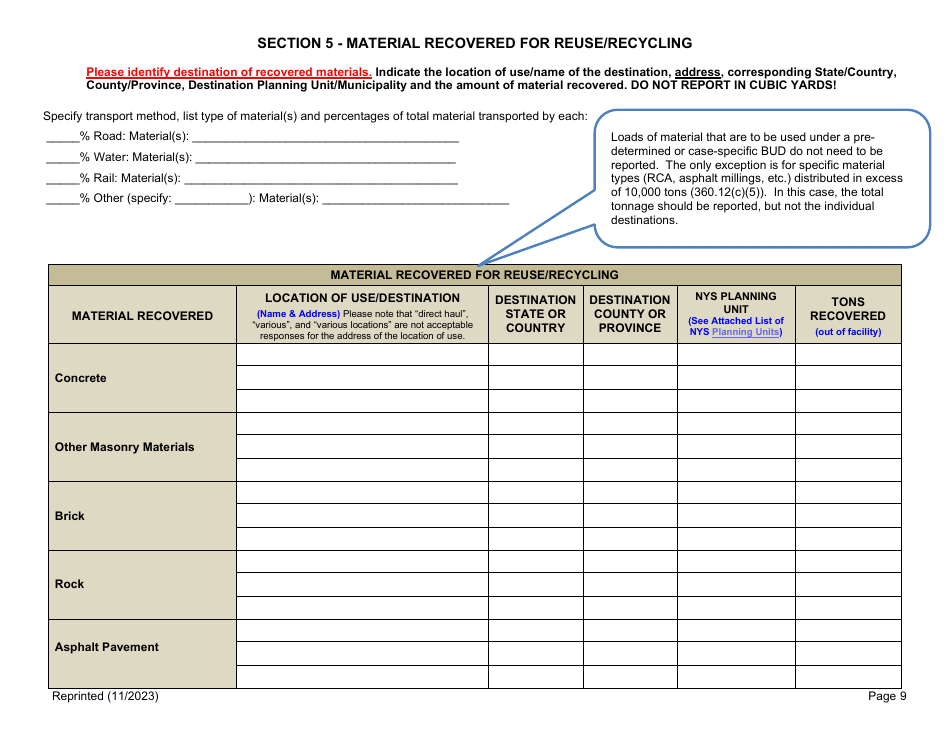
Task: Click the Concrete row label
Action: pyautogui.click(x=80, y=378)
